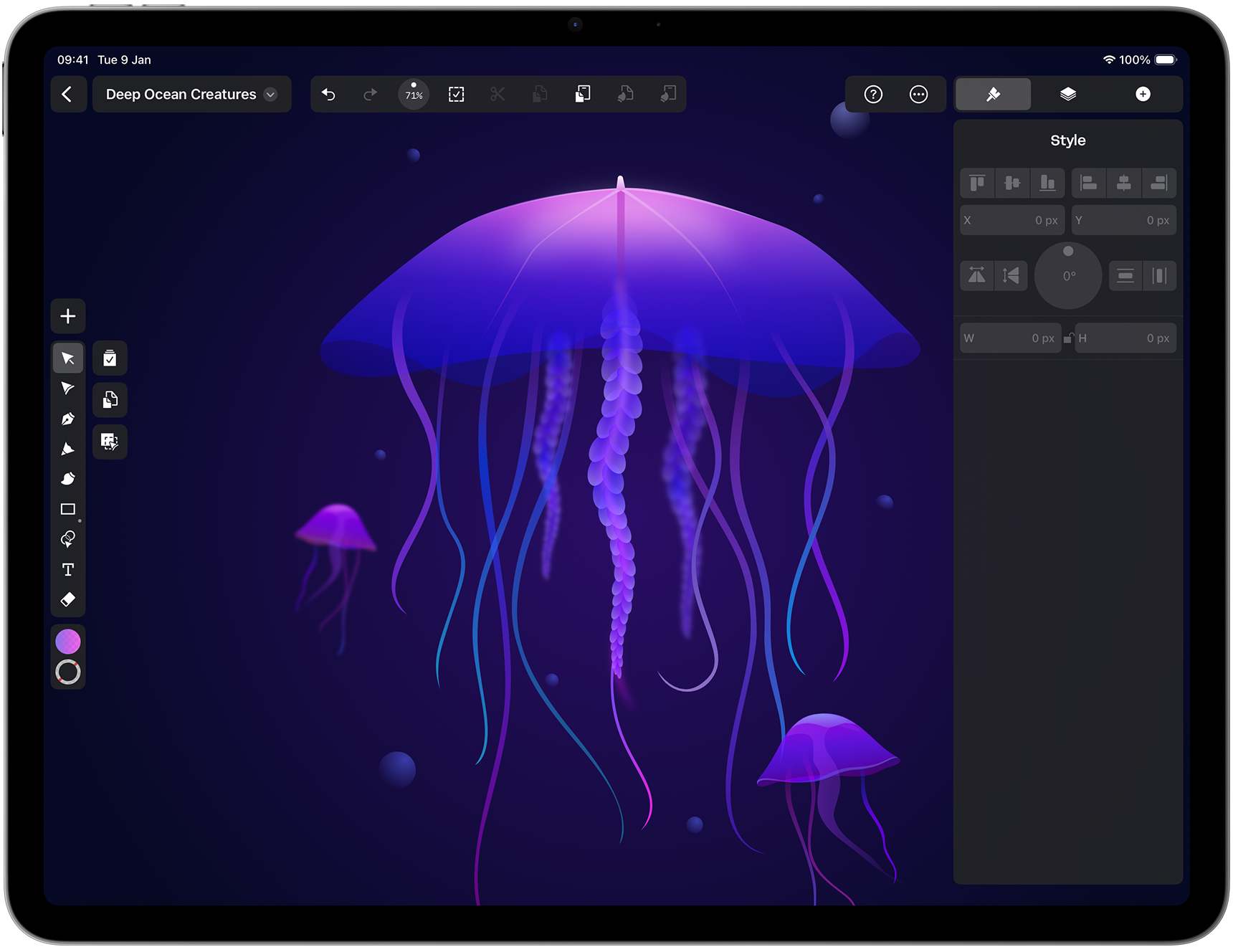Image resolution: width=1233 pixels, height=952 pixels.
Task: Flip the object horizontally
Action: pos(976,276)
